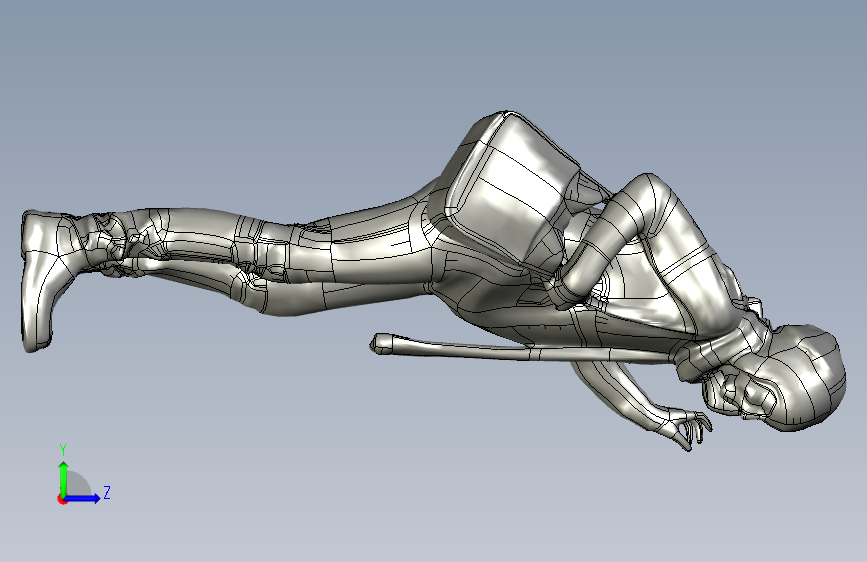Click the red origin point of triad
Screen dimensions: 867x562
pyautogui.click(x=62, y=499)
